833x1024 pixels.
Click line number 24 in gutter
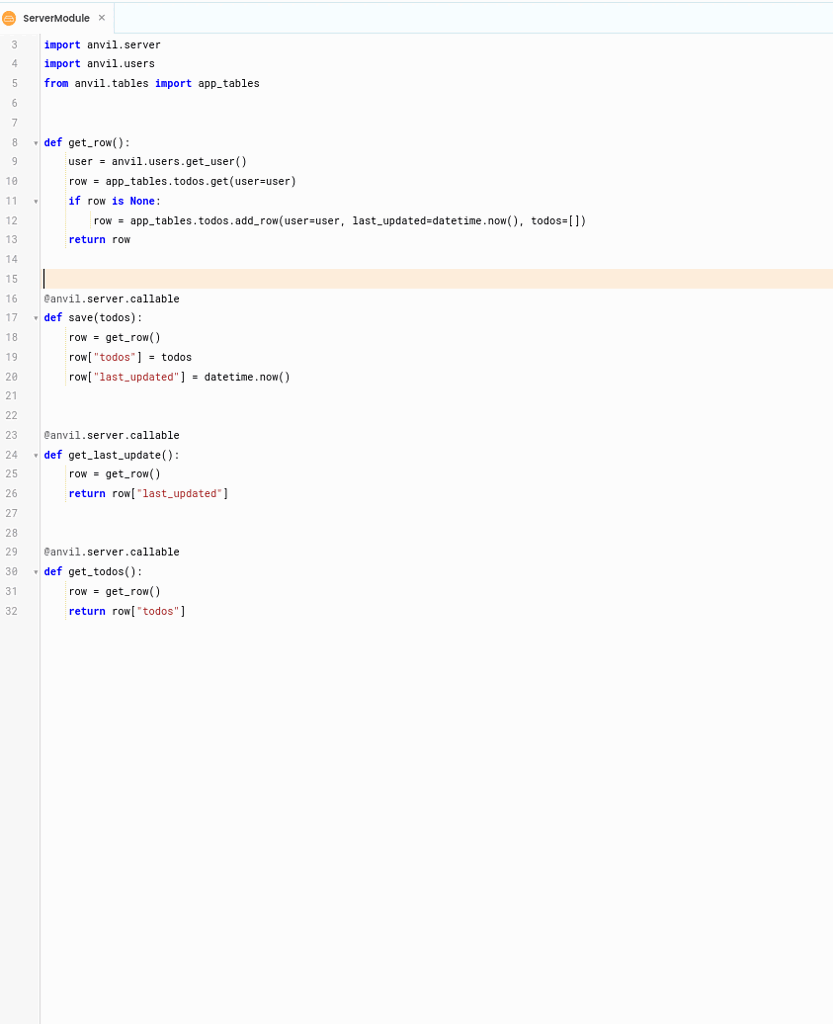click(12, 455)
